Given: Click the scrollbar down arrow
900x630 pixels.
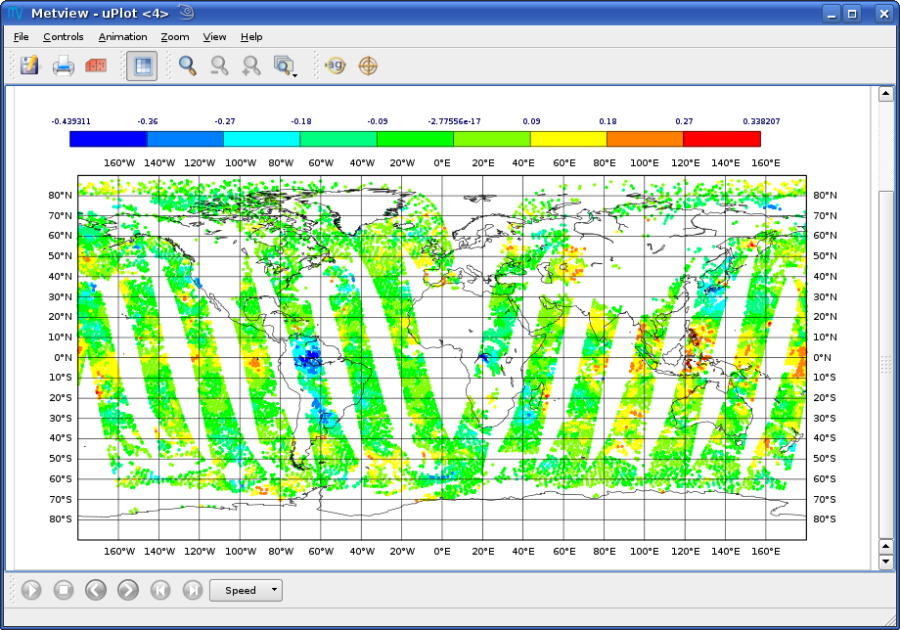Looking at the screenshot, I should pos(886,562).
